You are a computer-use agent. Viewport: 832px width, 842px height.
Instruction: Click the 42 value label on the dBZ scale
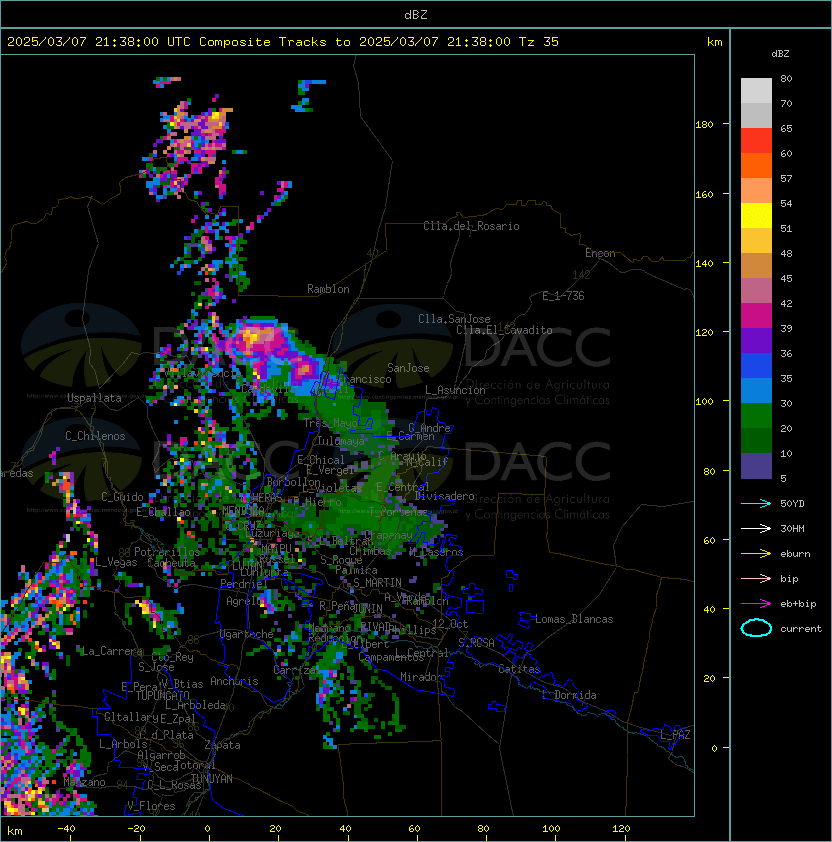[x=786, y=303]
